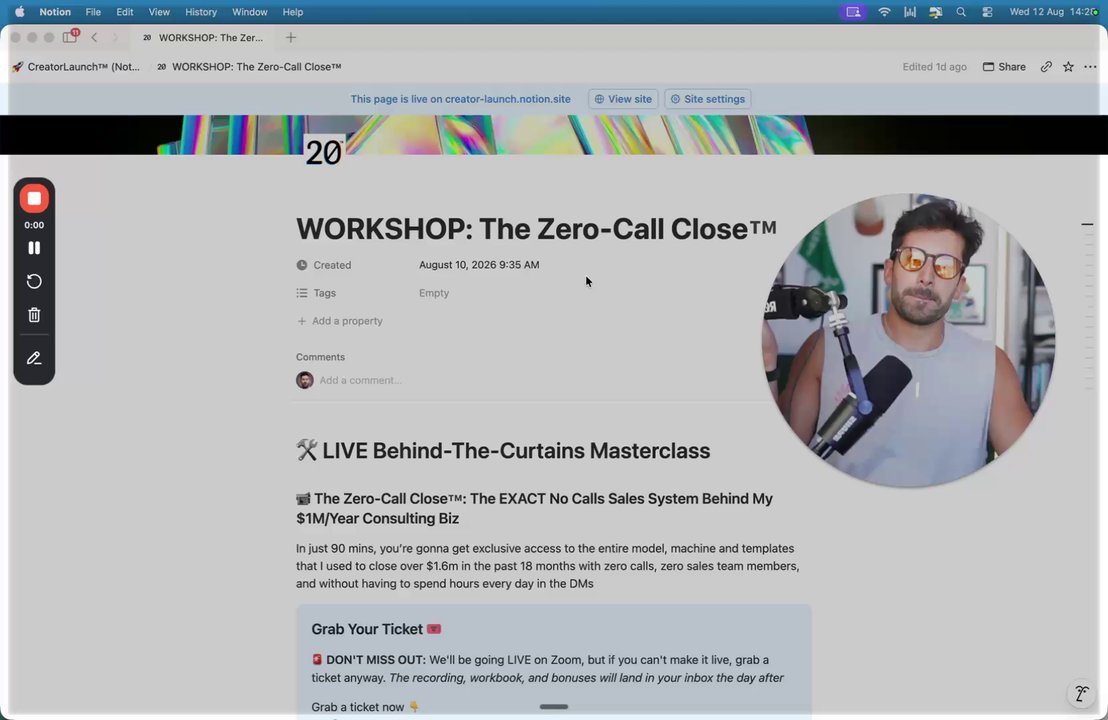Click the Empty tags field
Screen dimensions: 1108x720
tap(434, 293)
